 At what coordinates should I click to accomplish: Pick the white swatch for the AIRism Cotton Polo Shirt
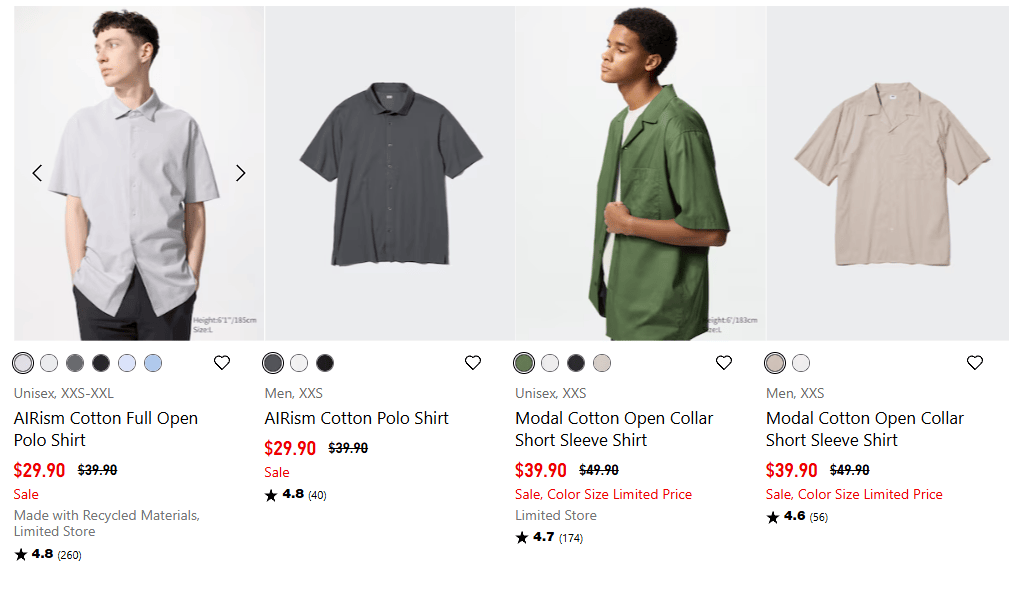tap(299, 363)
